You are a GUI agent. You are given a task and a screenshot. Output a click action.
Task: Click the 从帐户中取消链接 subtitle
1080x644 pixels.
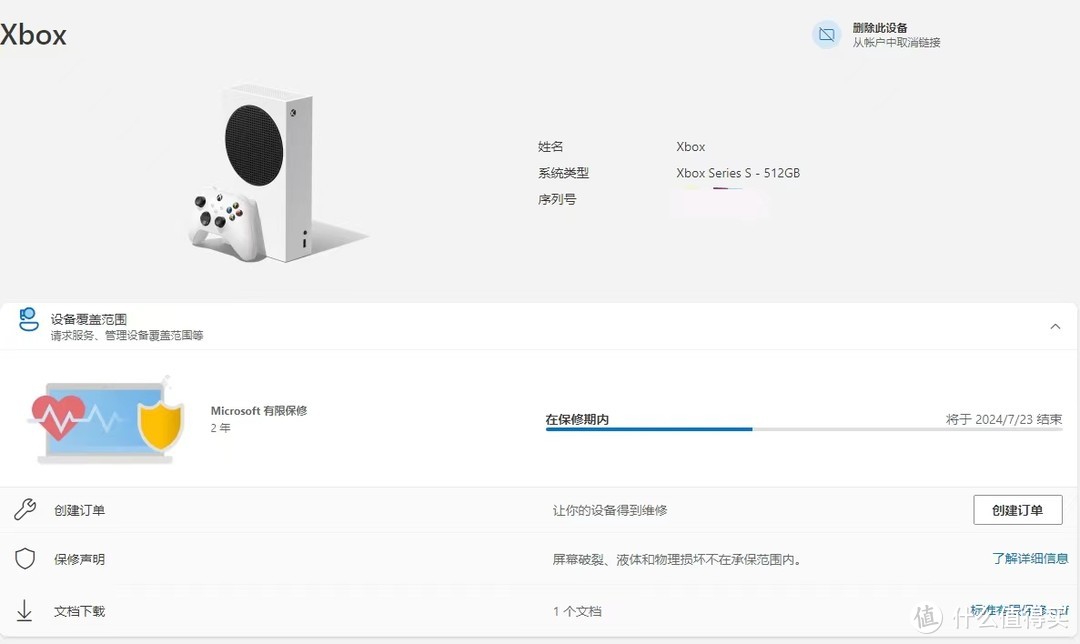[x=896, y=43]
